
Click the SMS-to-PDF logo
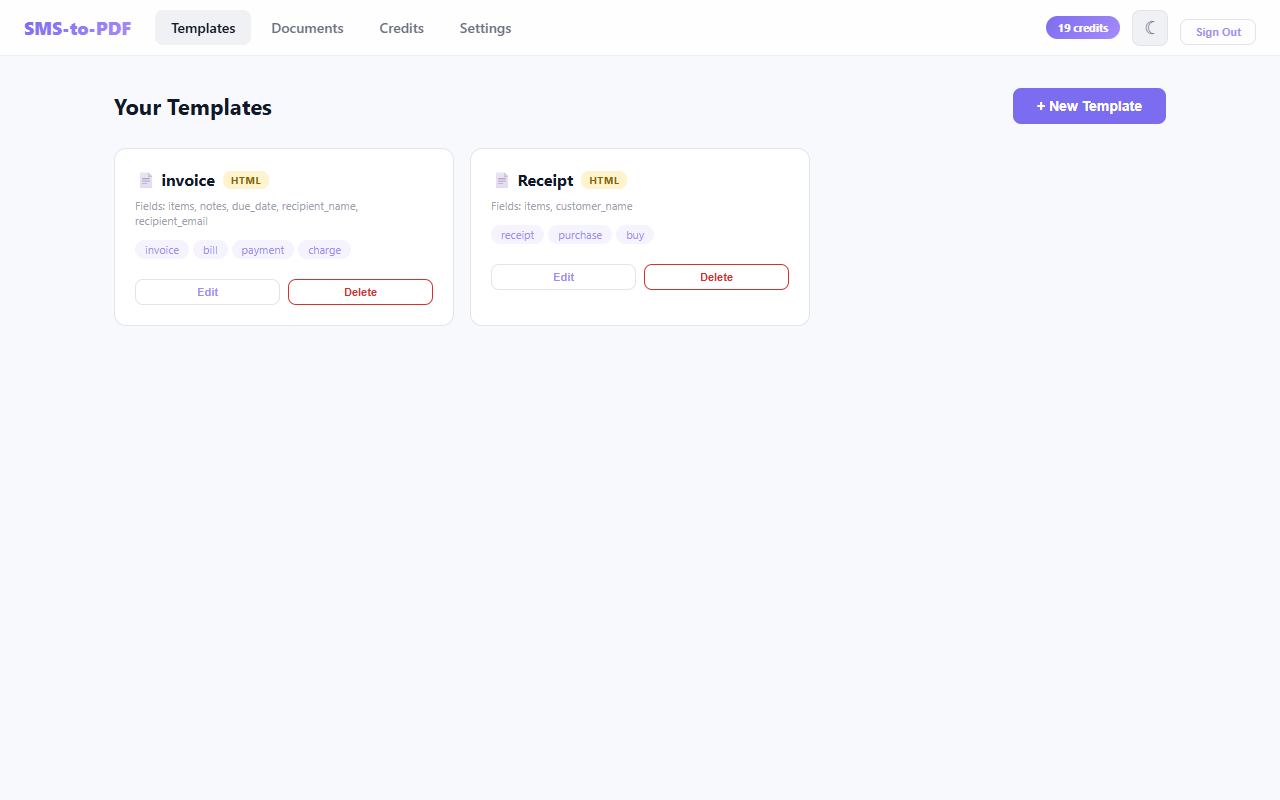[77, 27]
